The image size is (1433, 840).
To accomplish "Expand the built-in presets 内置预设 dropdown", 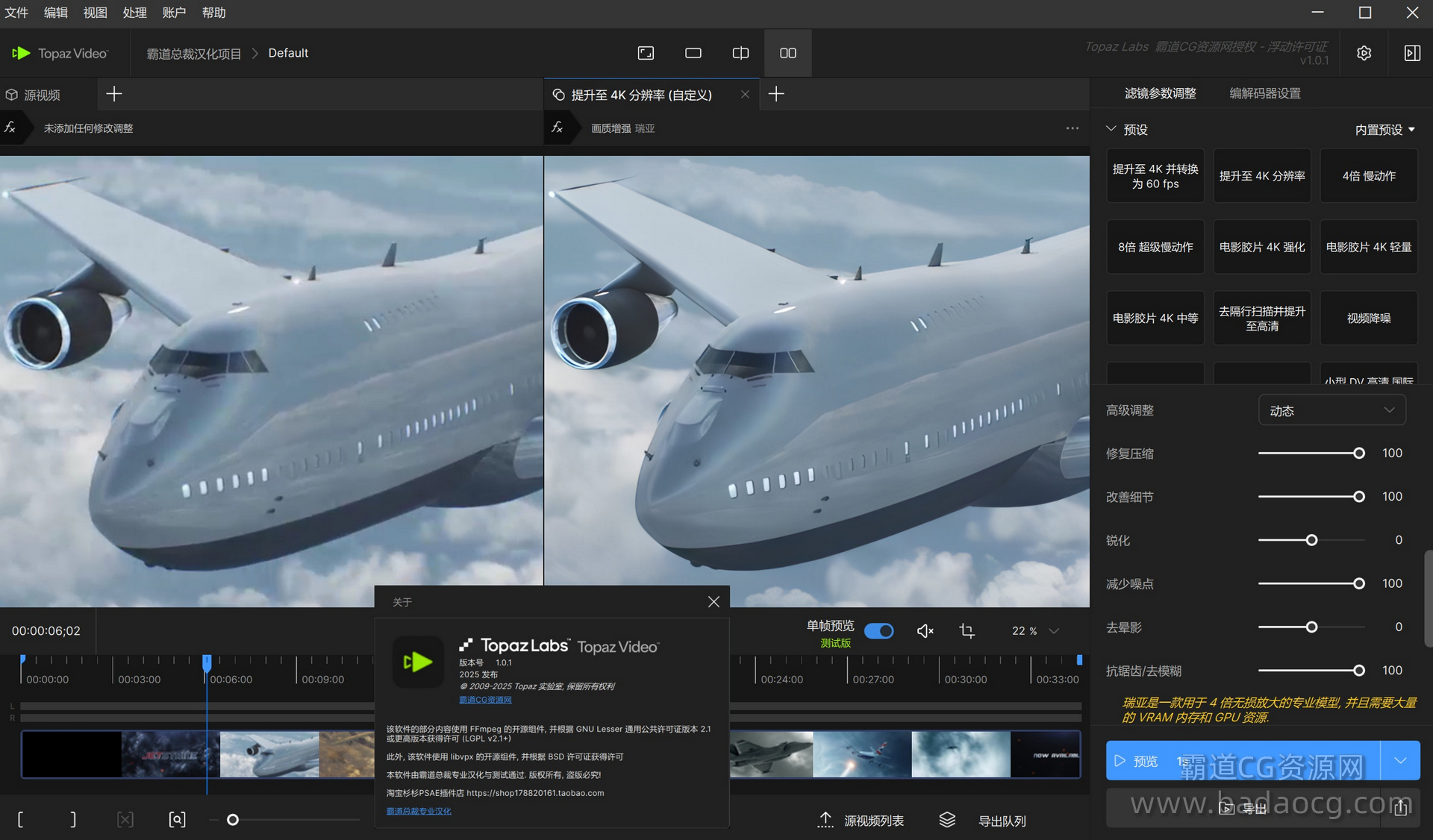I will [x=1384, y=130].
